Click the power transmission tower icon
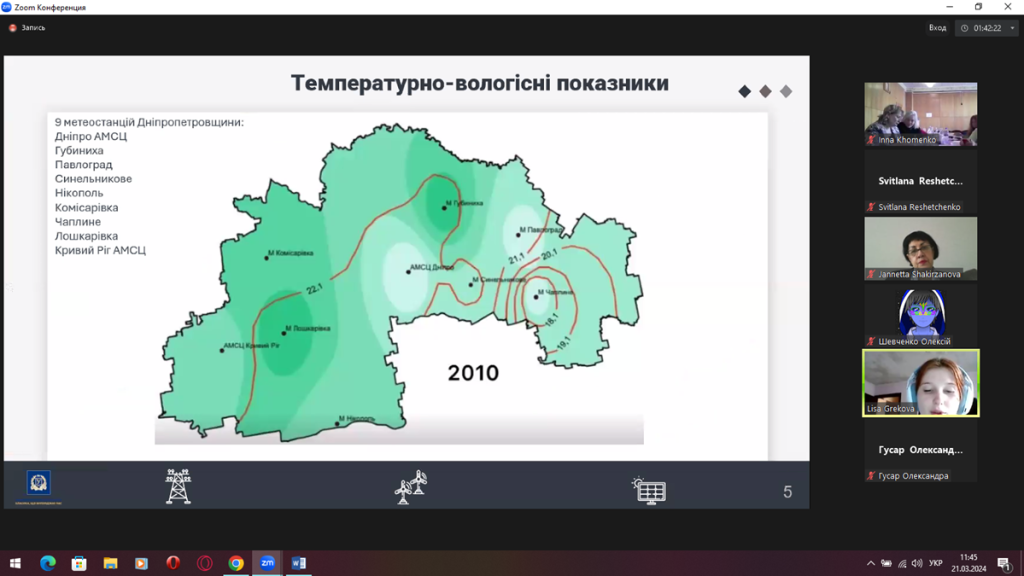 tap(178, 486)
